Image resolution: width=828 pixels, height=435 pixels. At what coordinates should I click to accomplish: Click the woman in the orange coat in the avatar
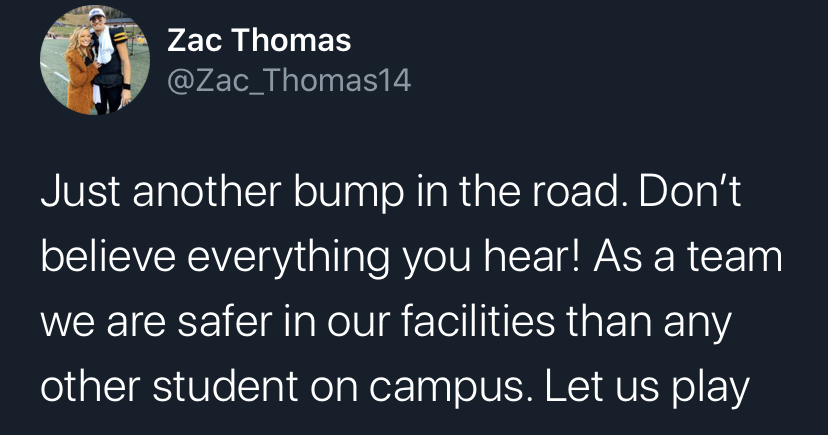coord(78,77)
